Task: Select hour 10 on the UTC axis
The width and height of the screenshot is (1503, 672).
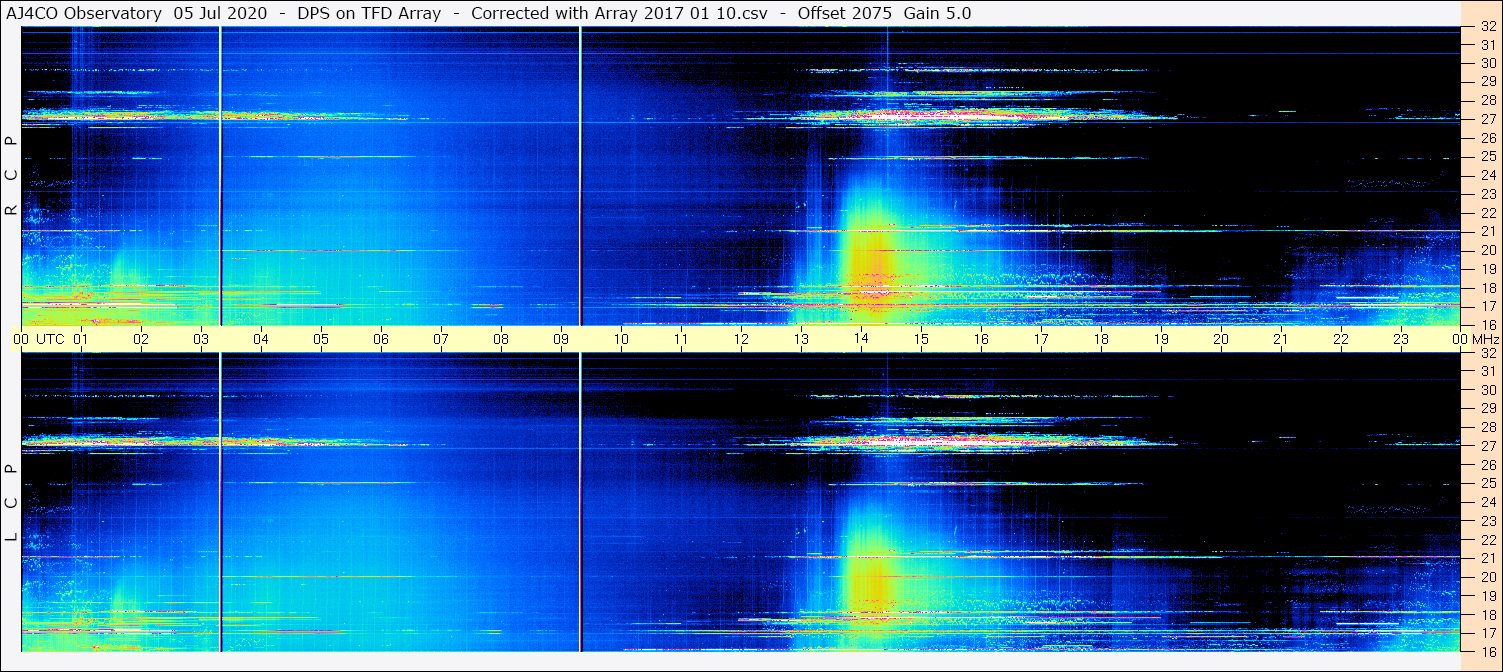Action: tap(621, 339)
